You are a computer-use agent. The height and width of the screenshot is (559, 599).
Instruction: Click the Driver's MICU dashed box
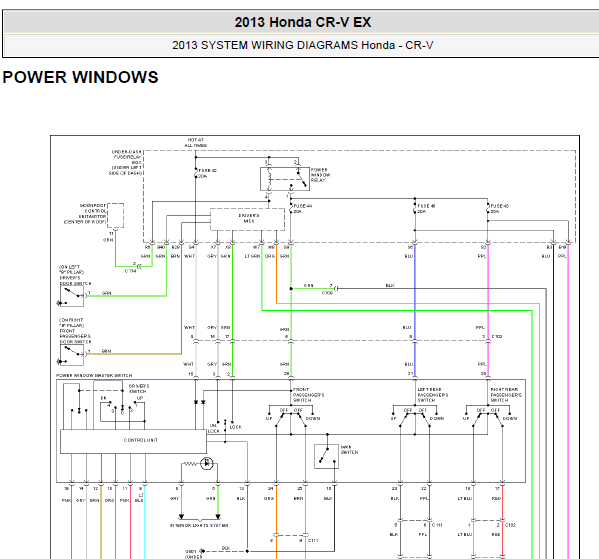pos(248,219)
